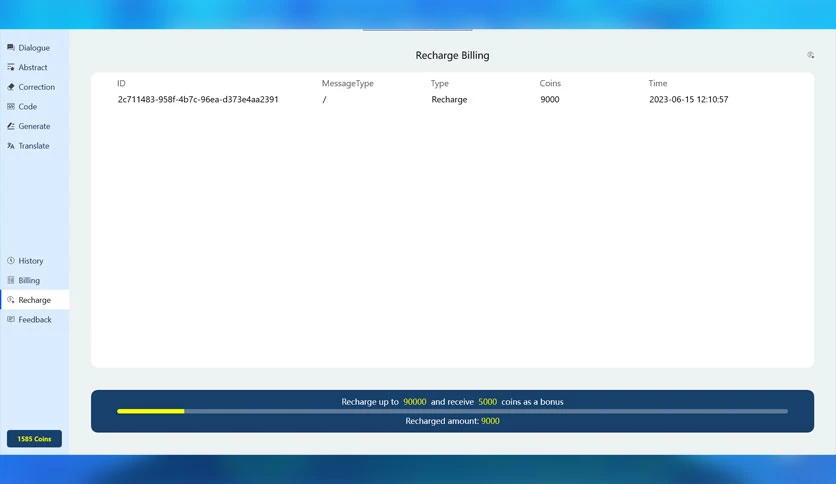This screenshot has width=836, height=484.
Task: Select the Feedback icon in sidebar
Action: (11, 319)
